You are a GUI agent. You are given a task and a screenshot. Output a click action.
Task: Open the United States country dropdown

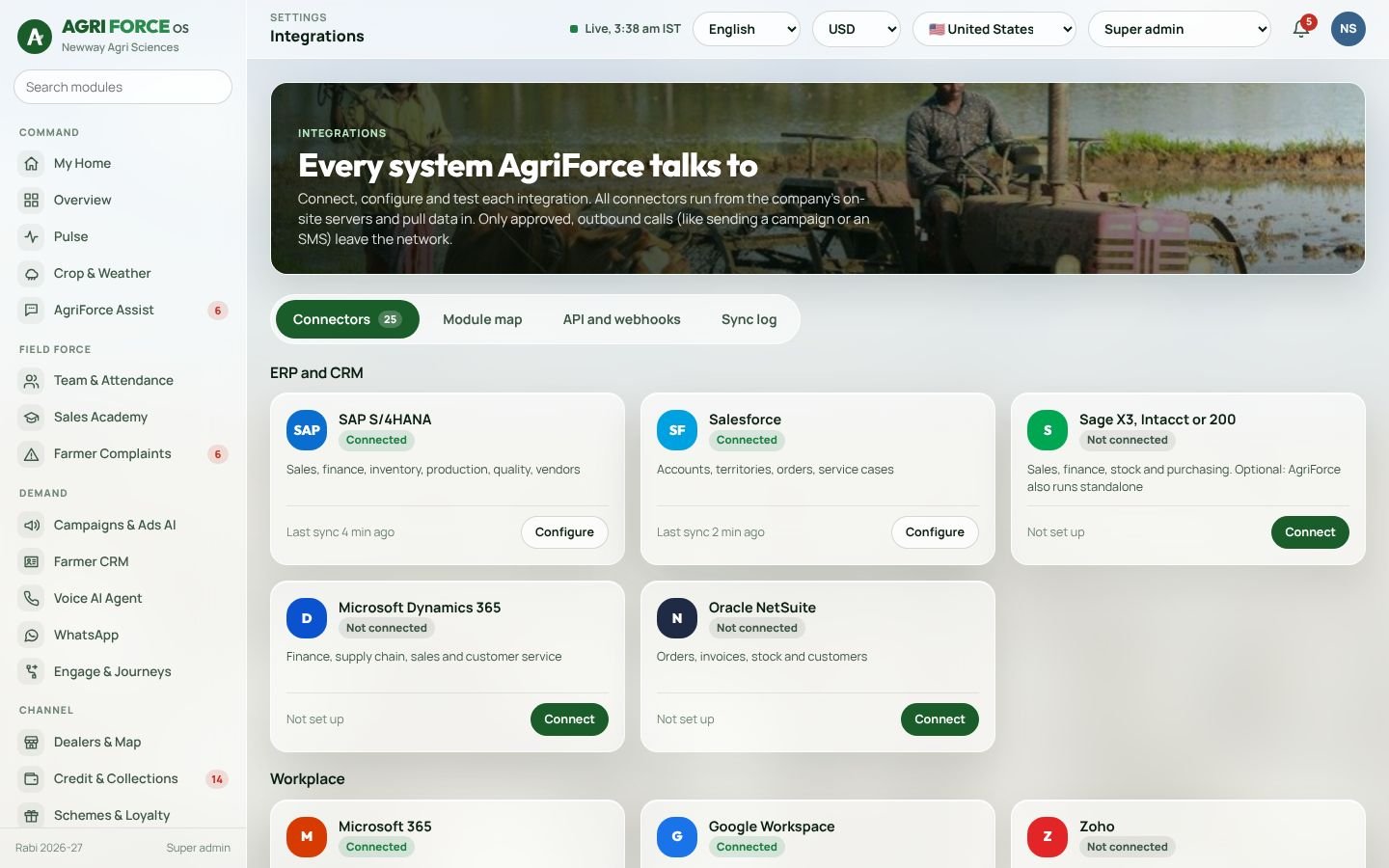coord(994,29)
